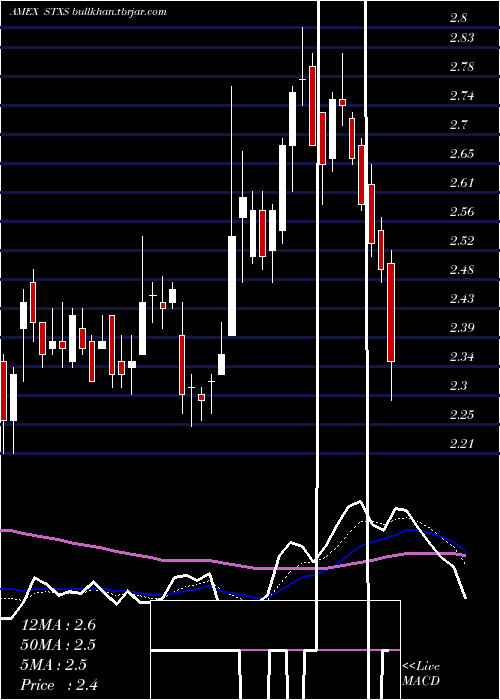This screenshot has height=700, width=500.
Task: Click the 2.61 price axis label
Action: click(462, 183)
